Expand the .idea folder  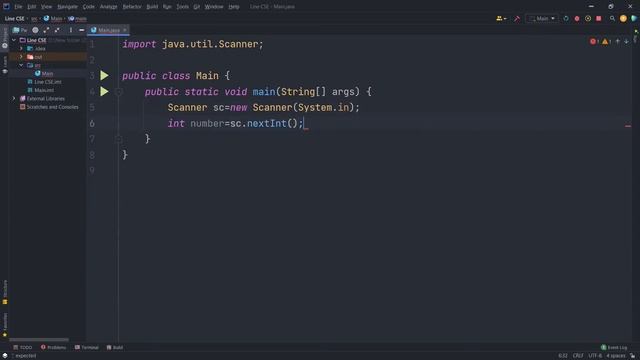point(21,49)
